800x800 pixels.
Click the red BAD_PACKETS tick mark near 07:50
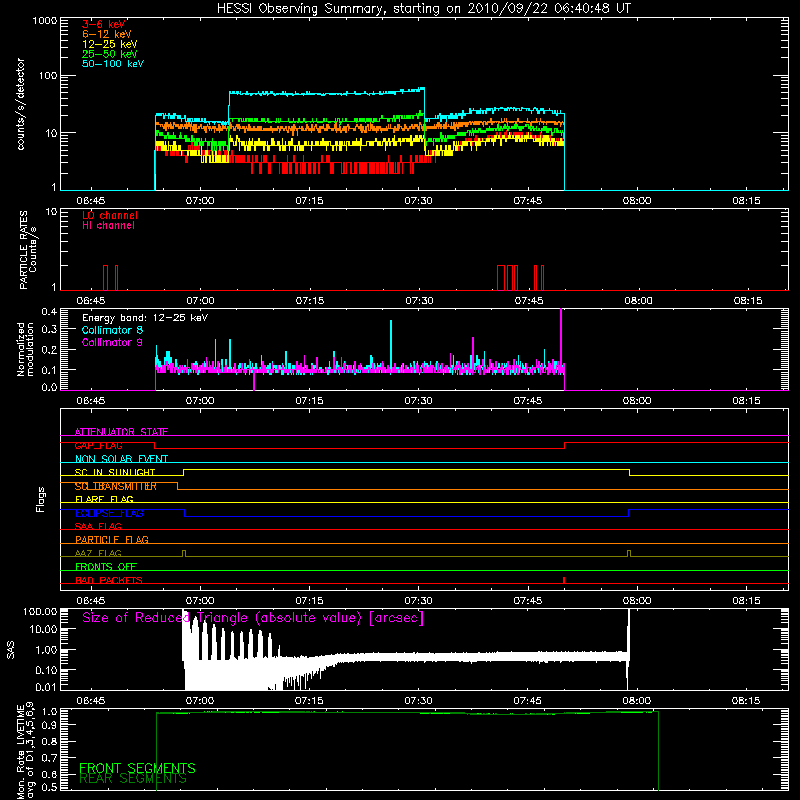point(564,580)
